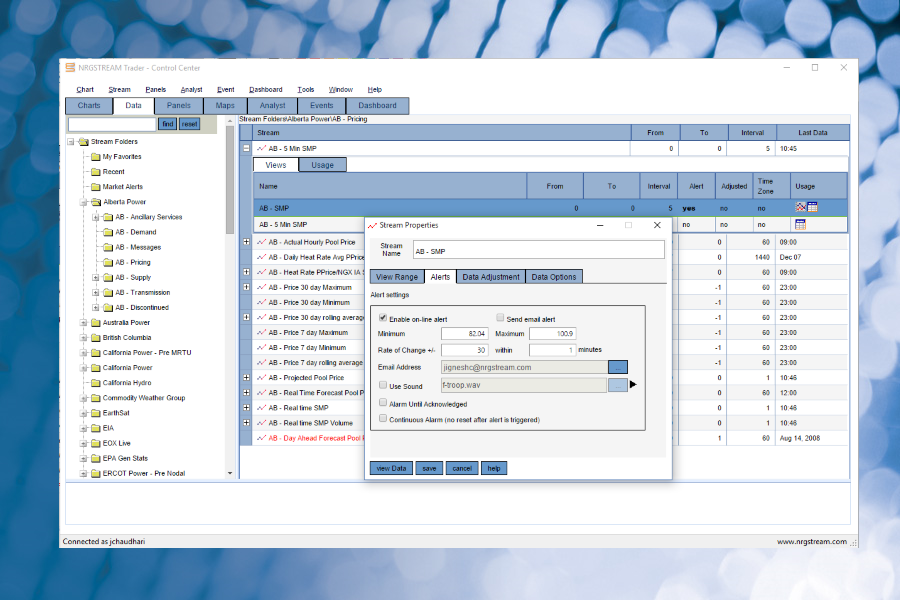The image size is (900, 600).
Task: Expand the Australia Power folder
Action: click(84, 323)
